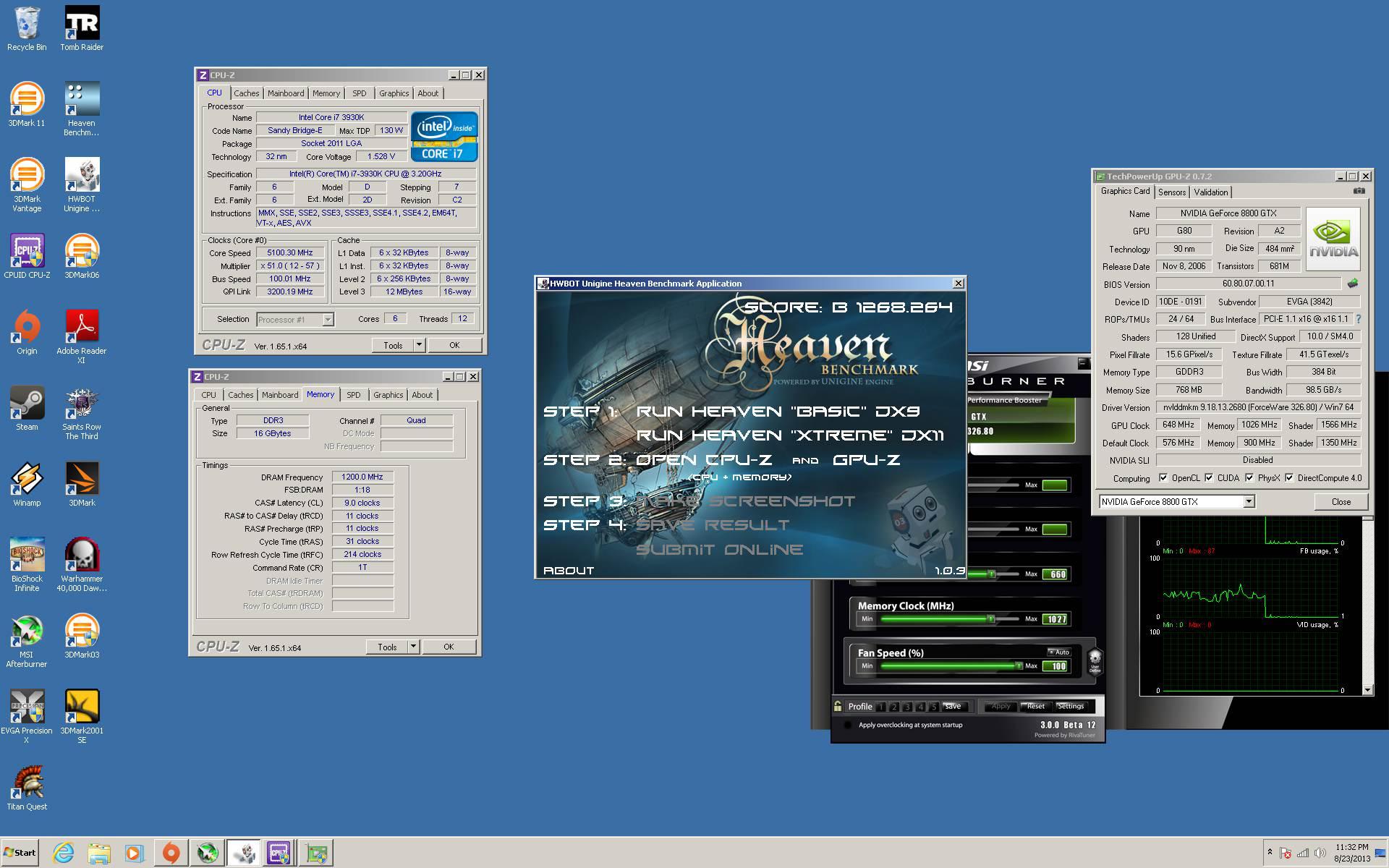Open Titan Quest desktop shortcut

(27, 788)
